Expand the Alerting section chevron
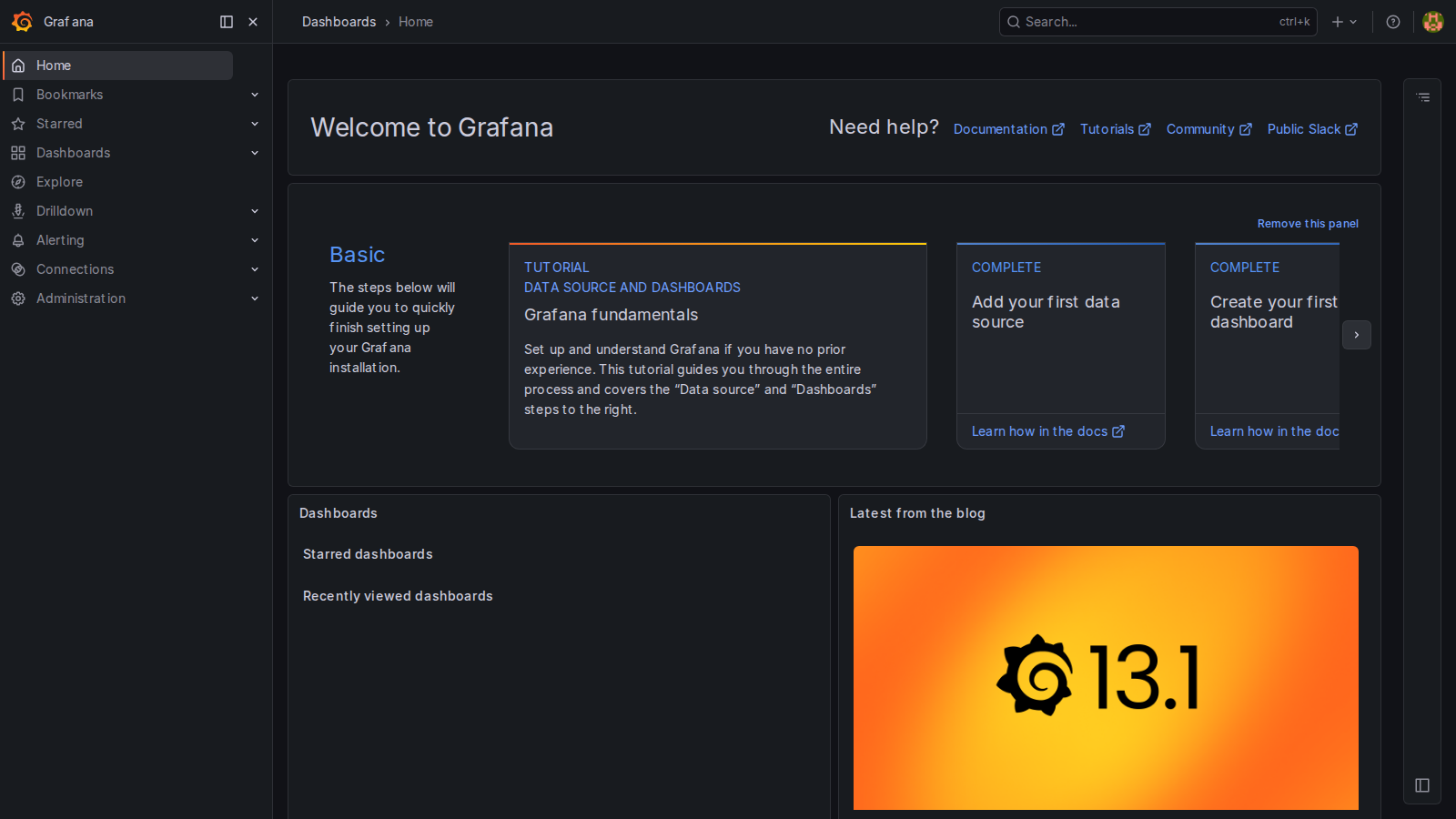Viewport: 1456px width, 819px height. [x=255, y=240]
